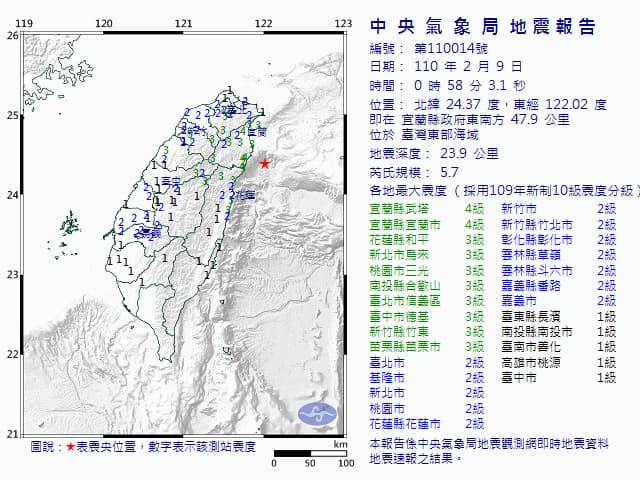Select the date 110年2月9日

(x=469, y=66)
